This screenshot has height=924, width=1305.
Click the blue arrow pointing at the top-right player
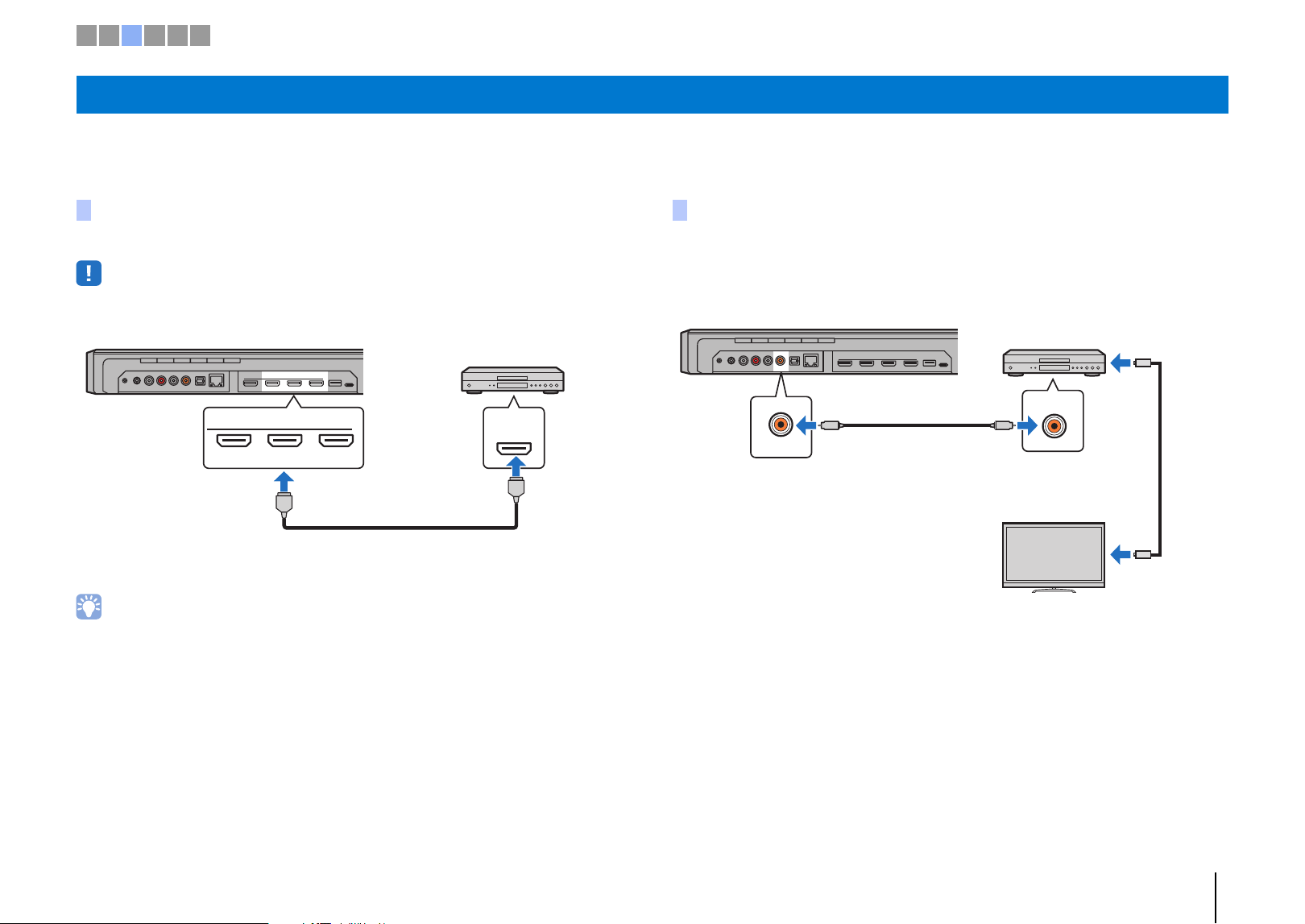1121,364
